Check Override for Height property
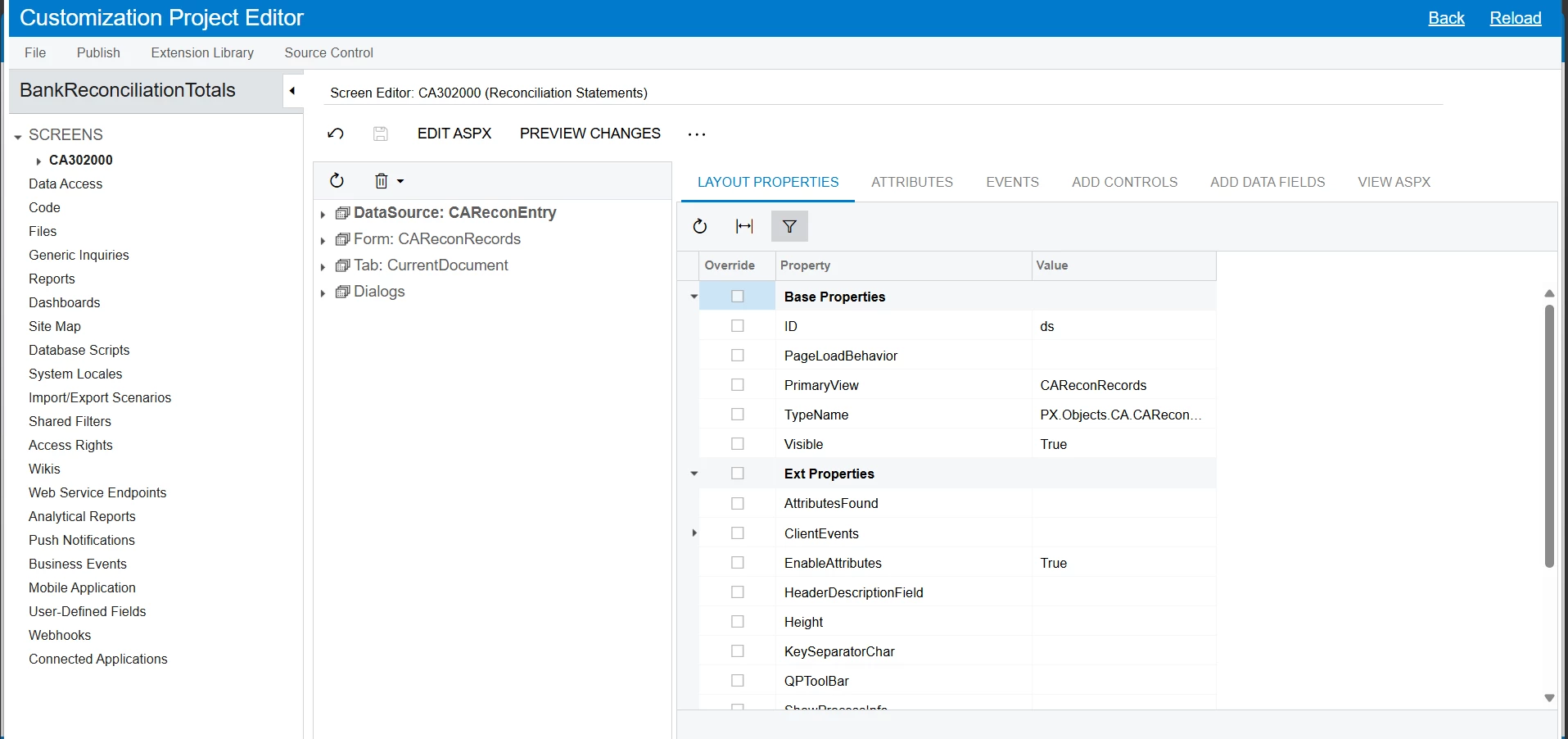The height and width of the screenshot is (739, 1568). (x=738, y=622)
